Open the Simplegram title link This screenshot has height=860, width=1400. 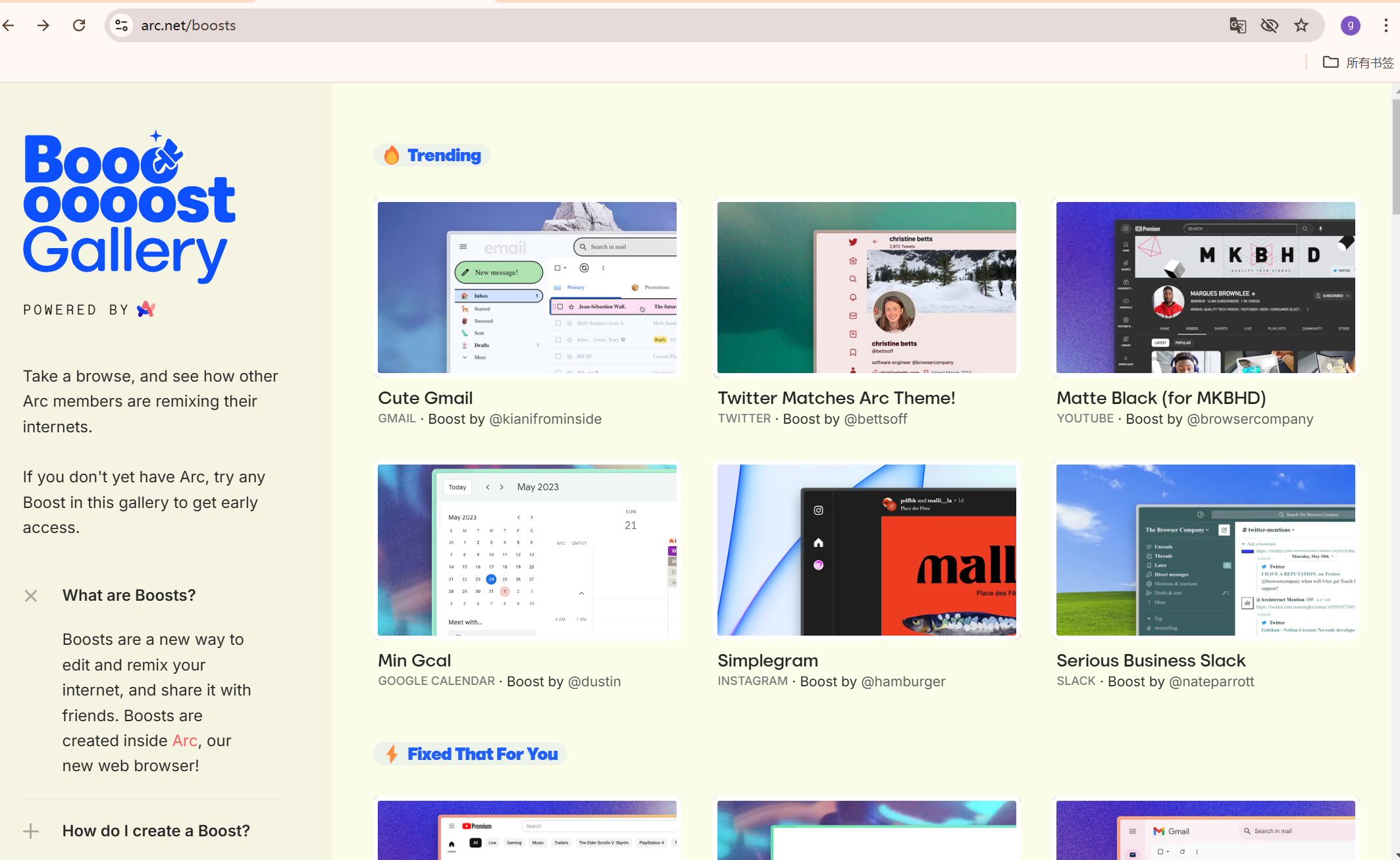pos(768,661)
